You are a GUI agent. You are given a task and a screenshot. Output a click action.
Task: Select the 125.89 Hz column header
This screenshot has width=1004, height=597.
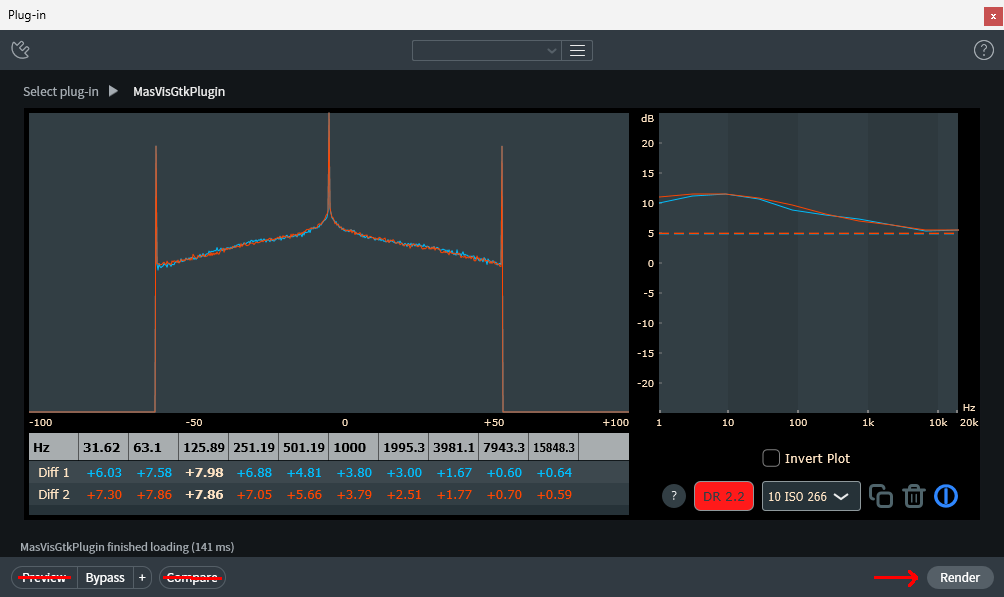coord(204,447)
